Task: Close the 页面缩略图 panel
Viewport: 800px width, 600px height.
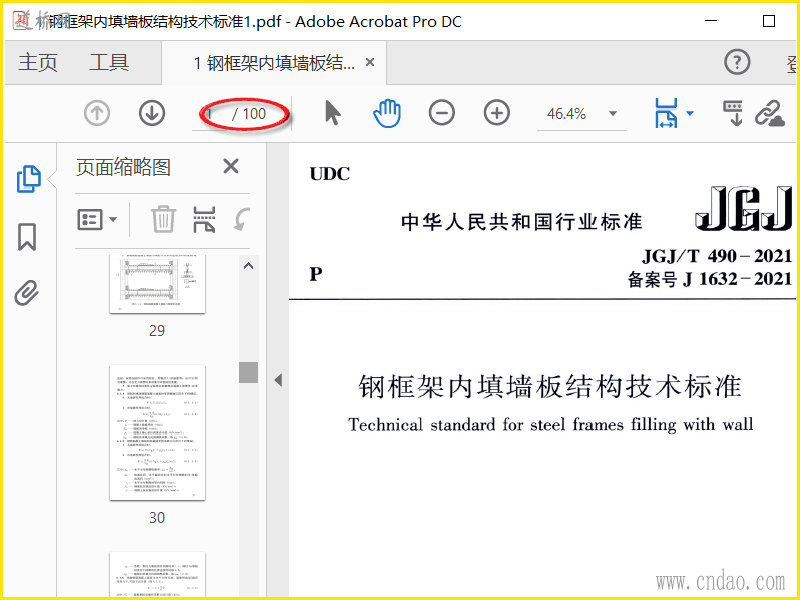Action: coord(231,166)
